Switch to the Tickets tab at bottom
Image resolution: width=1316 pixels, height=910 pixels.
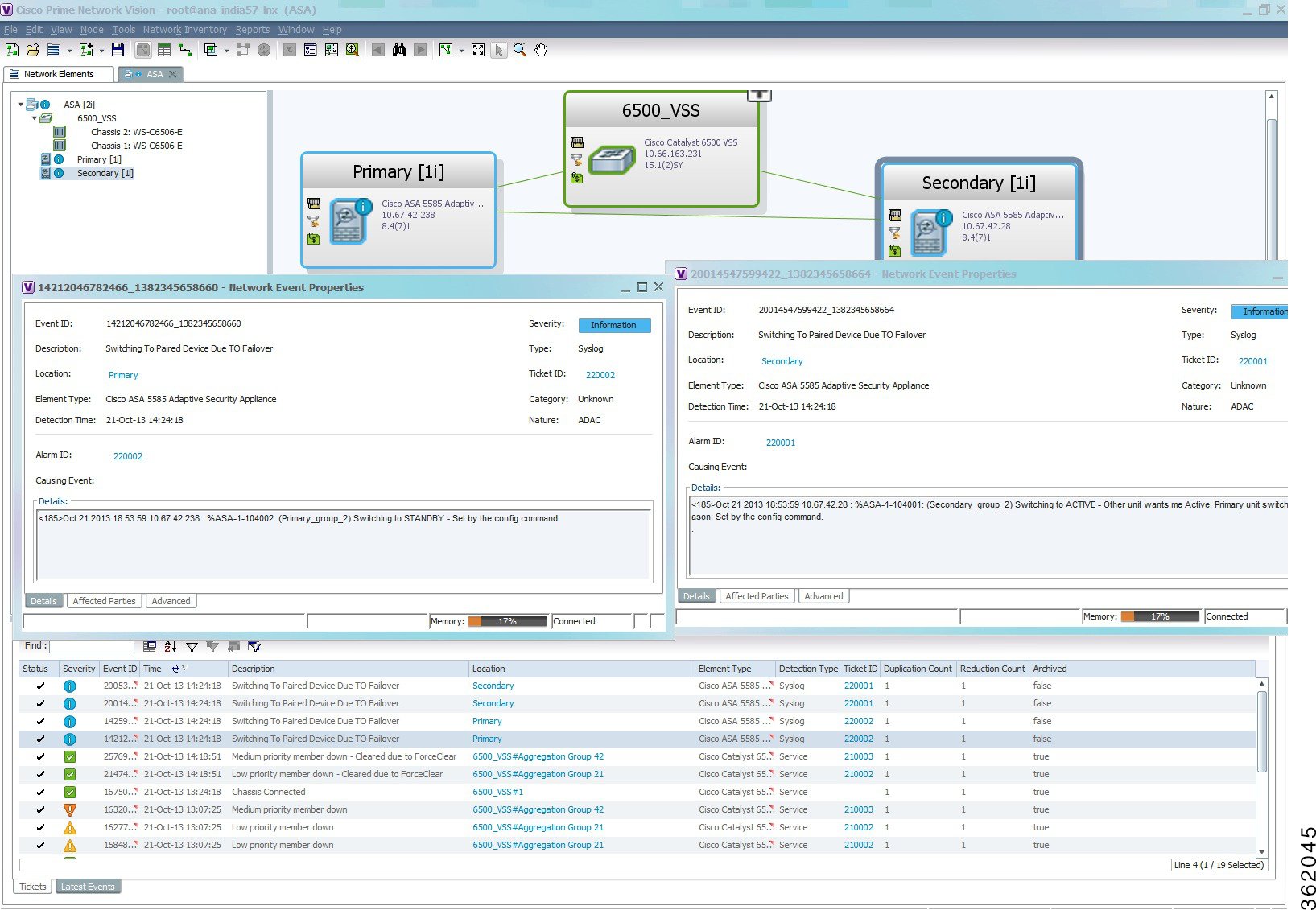(x=33, y=887)
